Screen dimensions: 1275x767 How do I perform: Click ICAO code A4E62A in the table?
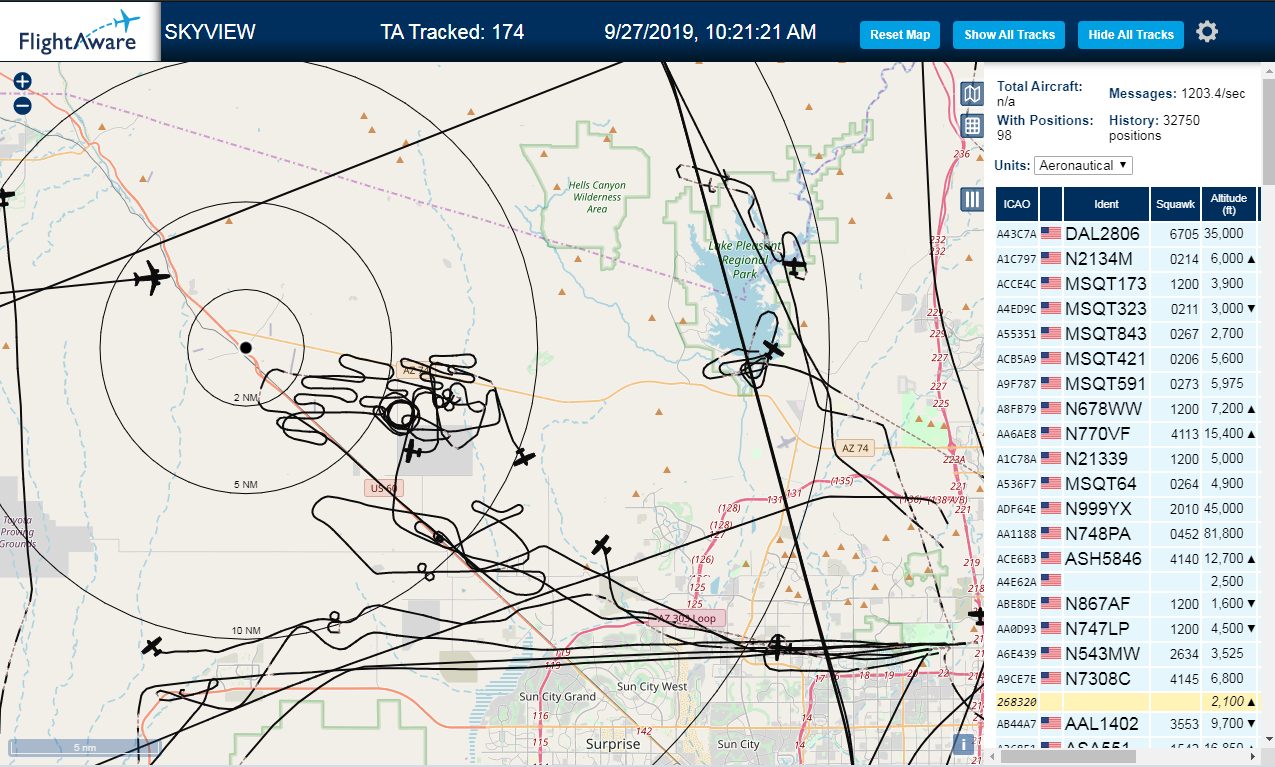[1017, 581]
